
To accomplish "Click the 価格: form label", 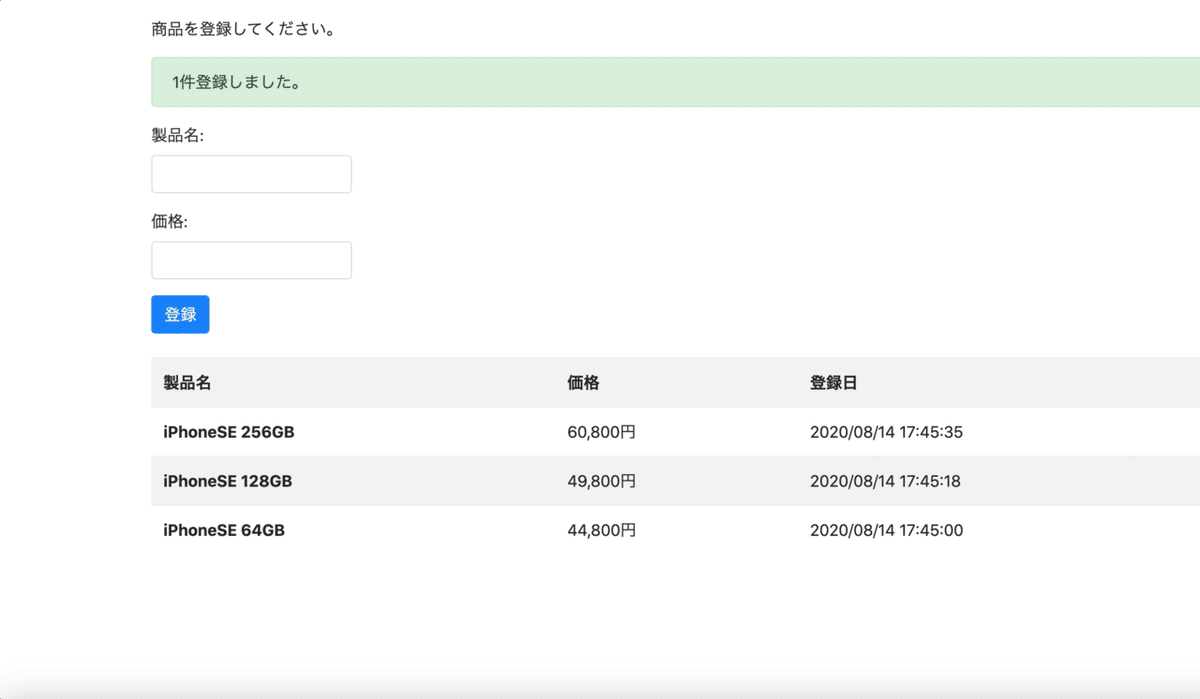I will tap(170, 221).
